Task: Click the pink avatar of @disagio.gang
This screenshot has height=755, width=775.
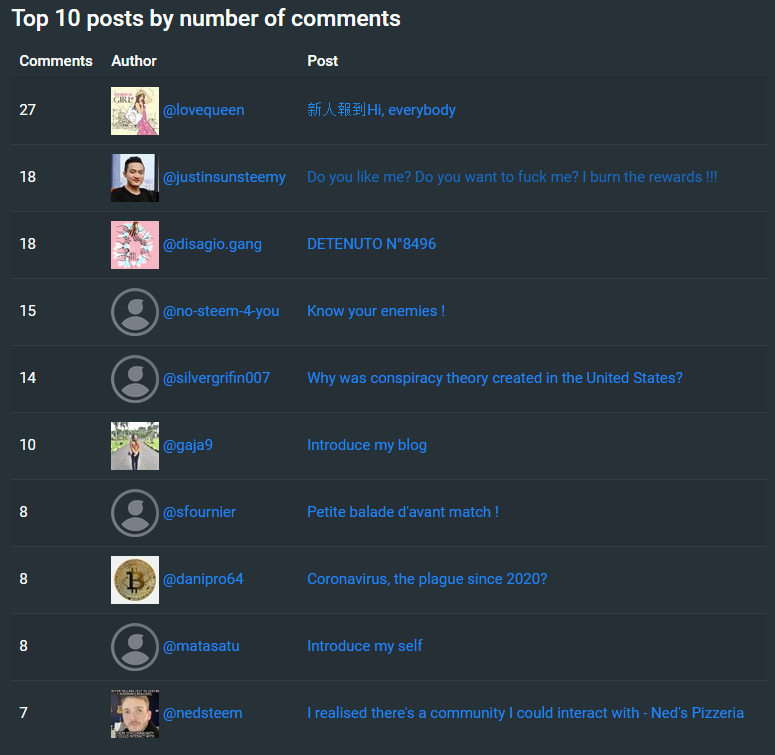Action: (134, 244)
